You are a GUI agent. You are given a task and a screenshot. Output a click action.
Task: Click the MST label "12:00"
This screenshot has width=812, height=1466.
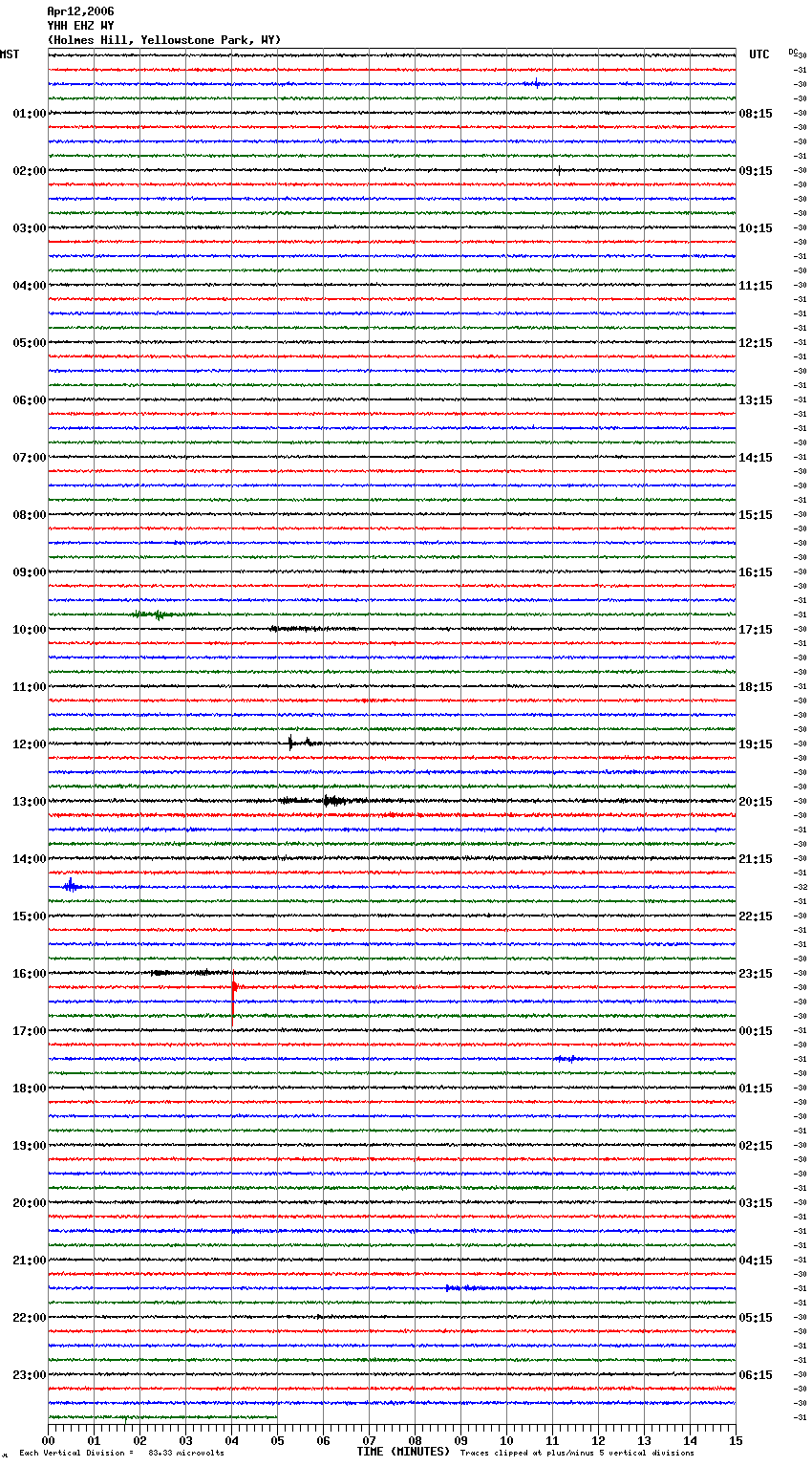pos(30,744)
